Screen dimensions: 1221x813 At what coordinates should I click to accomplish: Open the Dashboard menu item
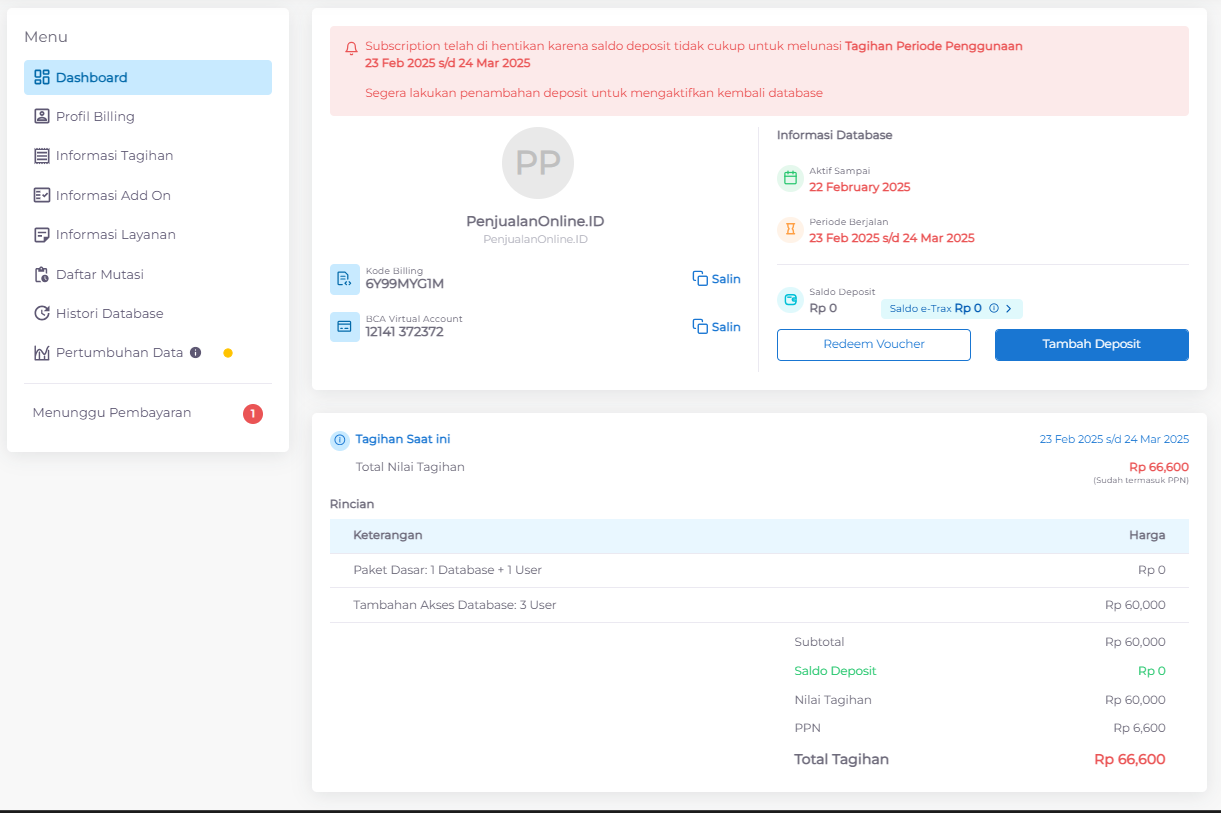click(148, 78)
